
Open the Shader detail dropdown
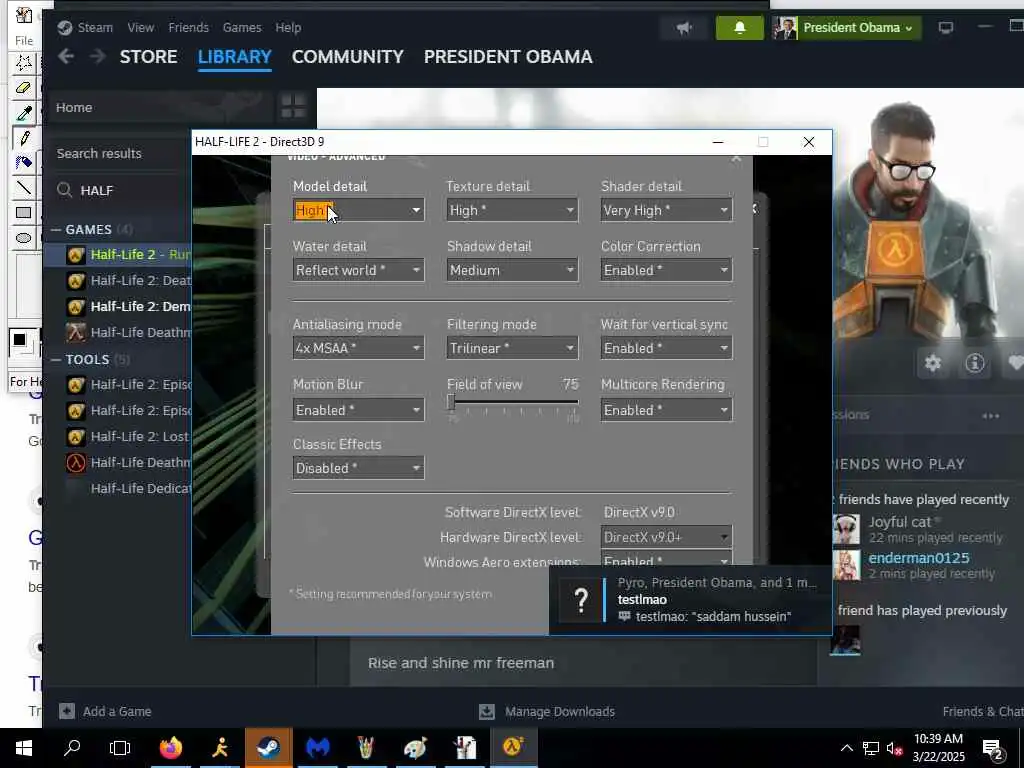pyautogui.click(x=666, y=210)
